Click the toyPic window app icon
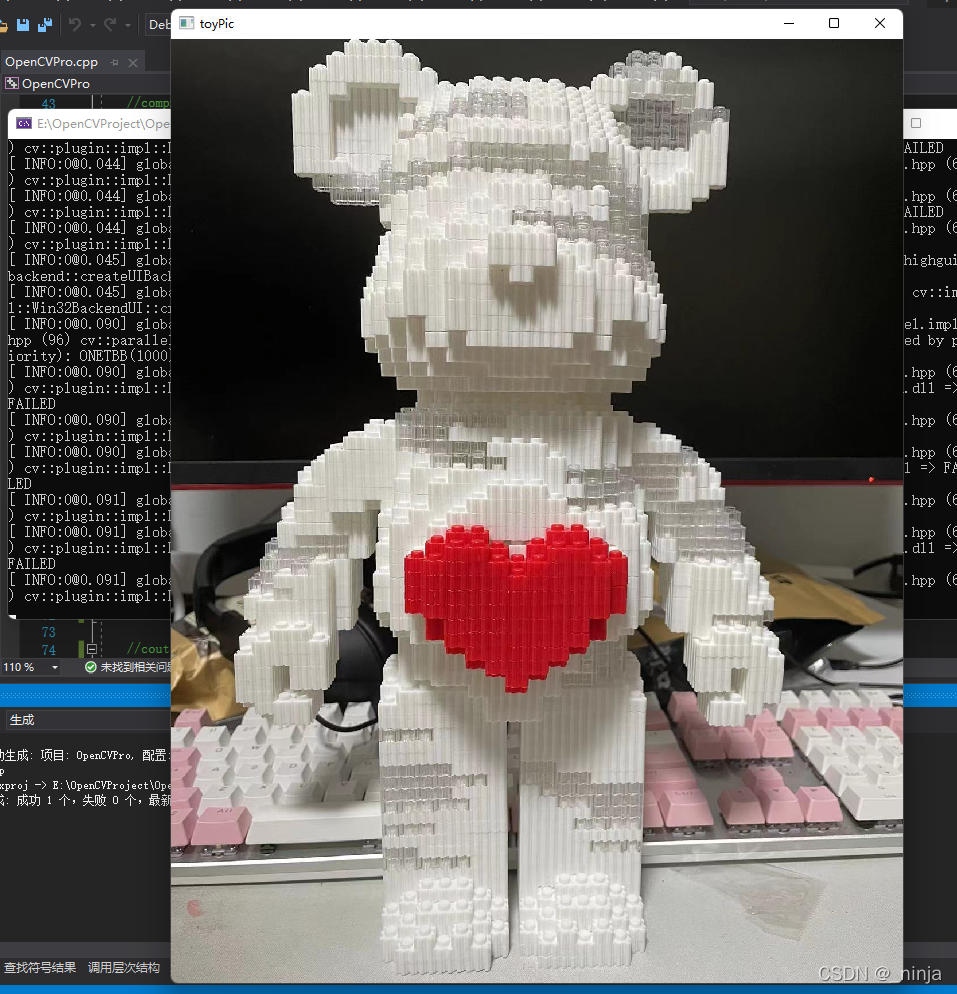 (186, 23)
